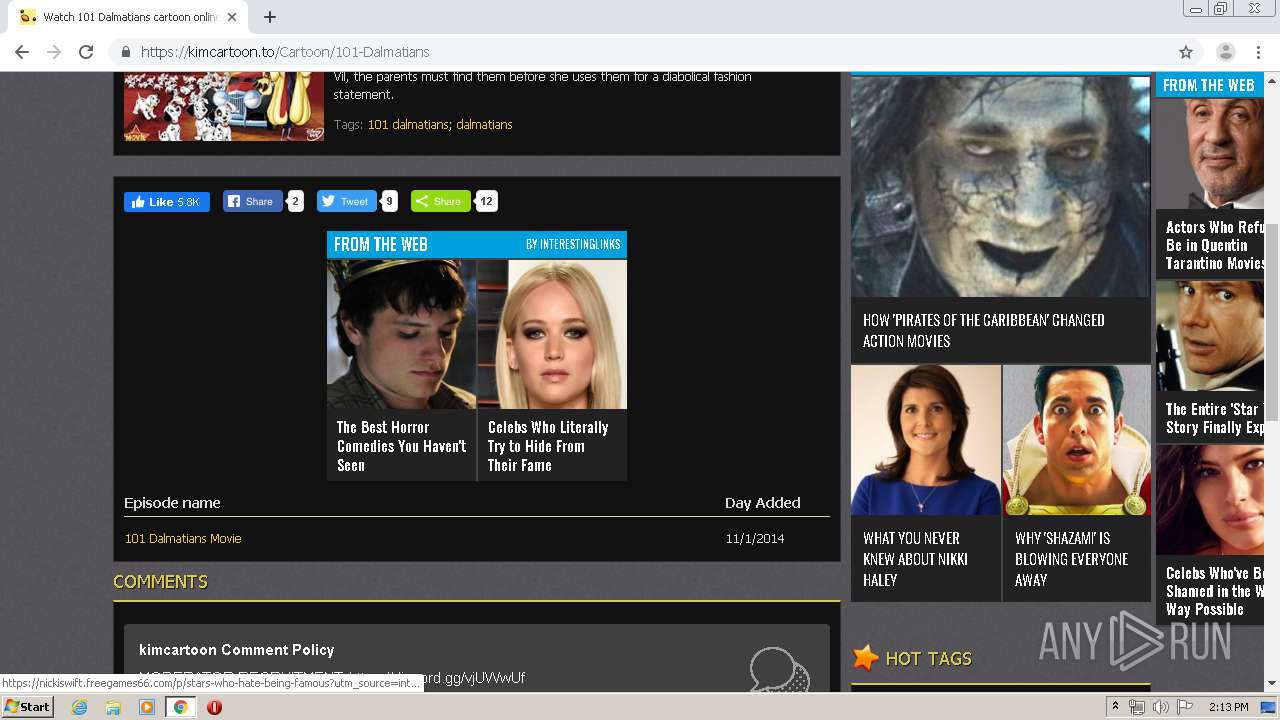Open the 101 Dalmatians Movie episode link
This screenshot has width=1280, height=720.
point(183,538)
